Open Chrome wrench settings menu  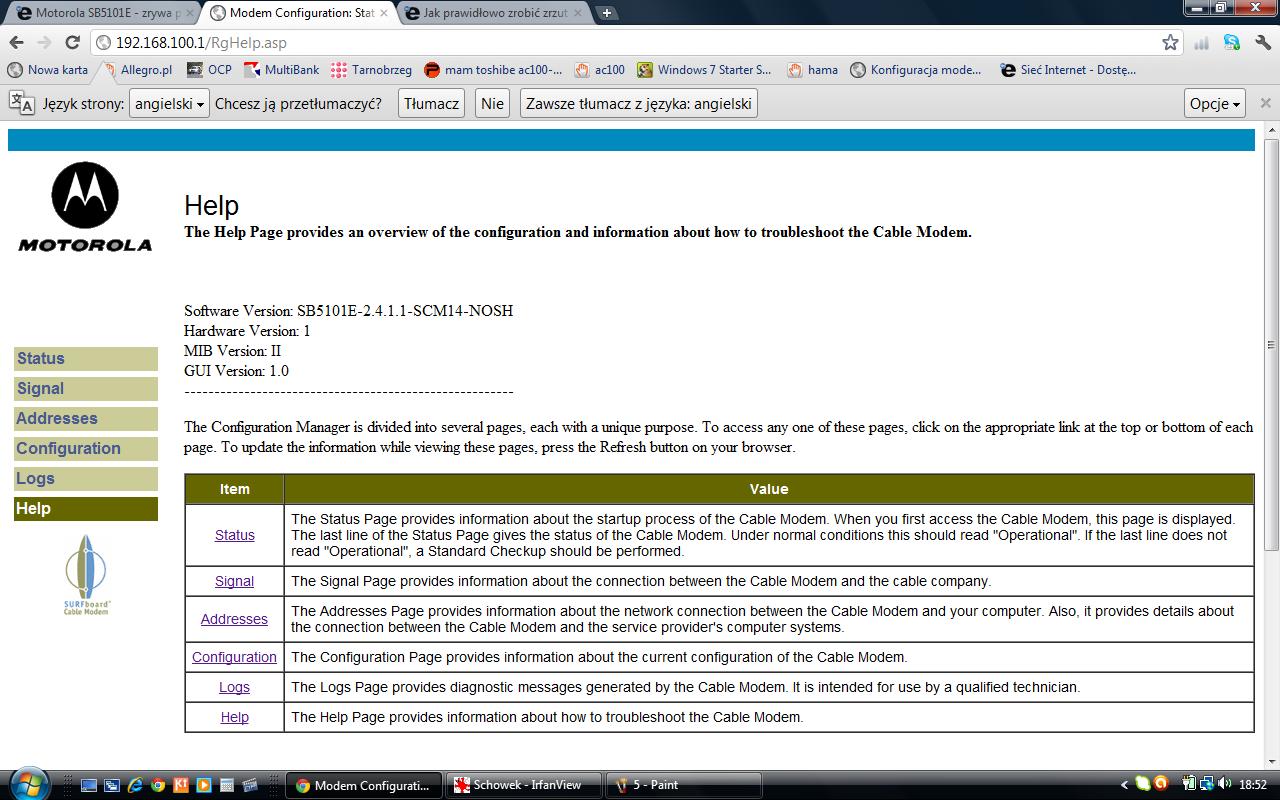point(1262,42)
